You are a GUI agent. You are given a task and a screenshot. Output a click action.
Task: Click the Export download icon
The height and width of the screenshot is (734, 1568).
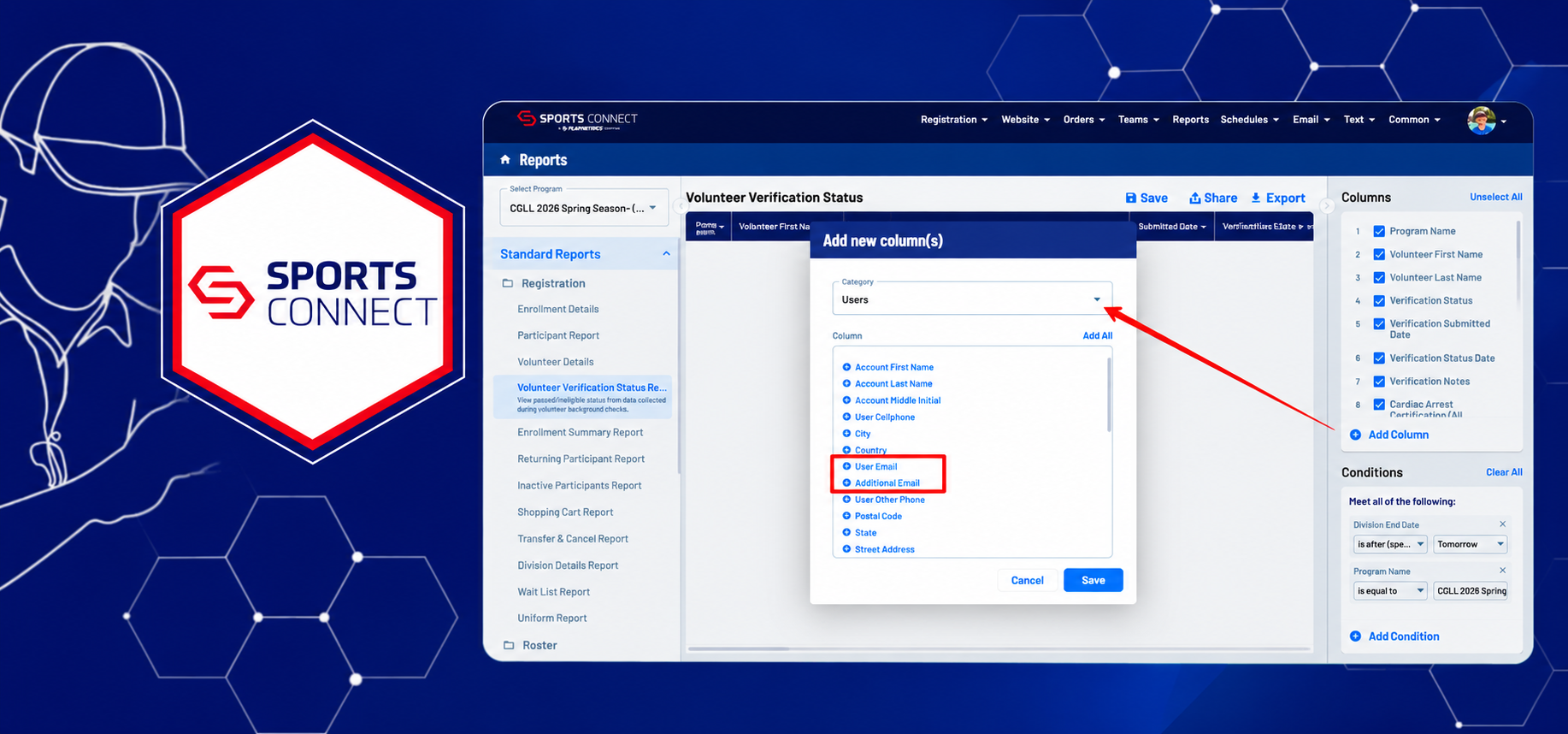click(1256, 198)
